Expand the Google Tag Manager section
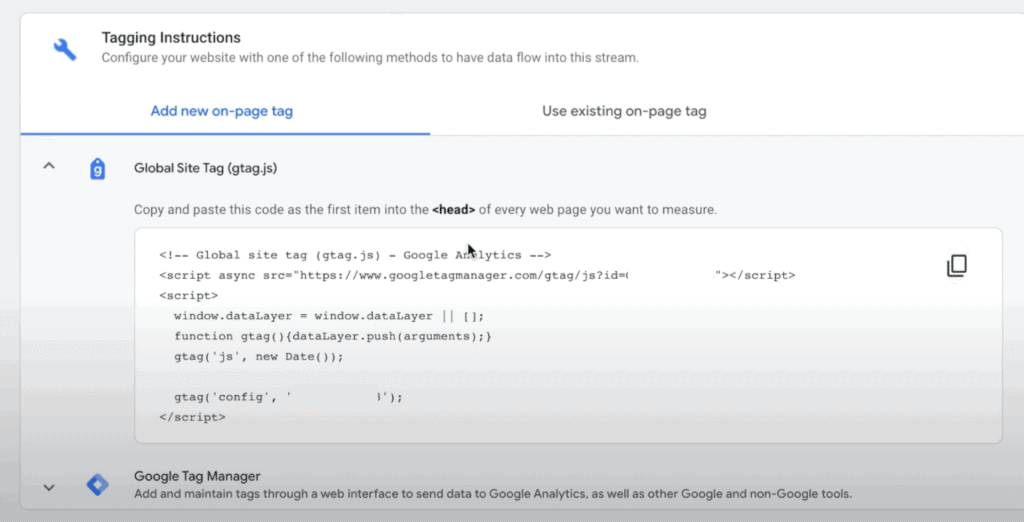This screenshot has width=1024, height=522. (49, 487)
